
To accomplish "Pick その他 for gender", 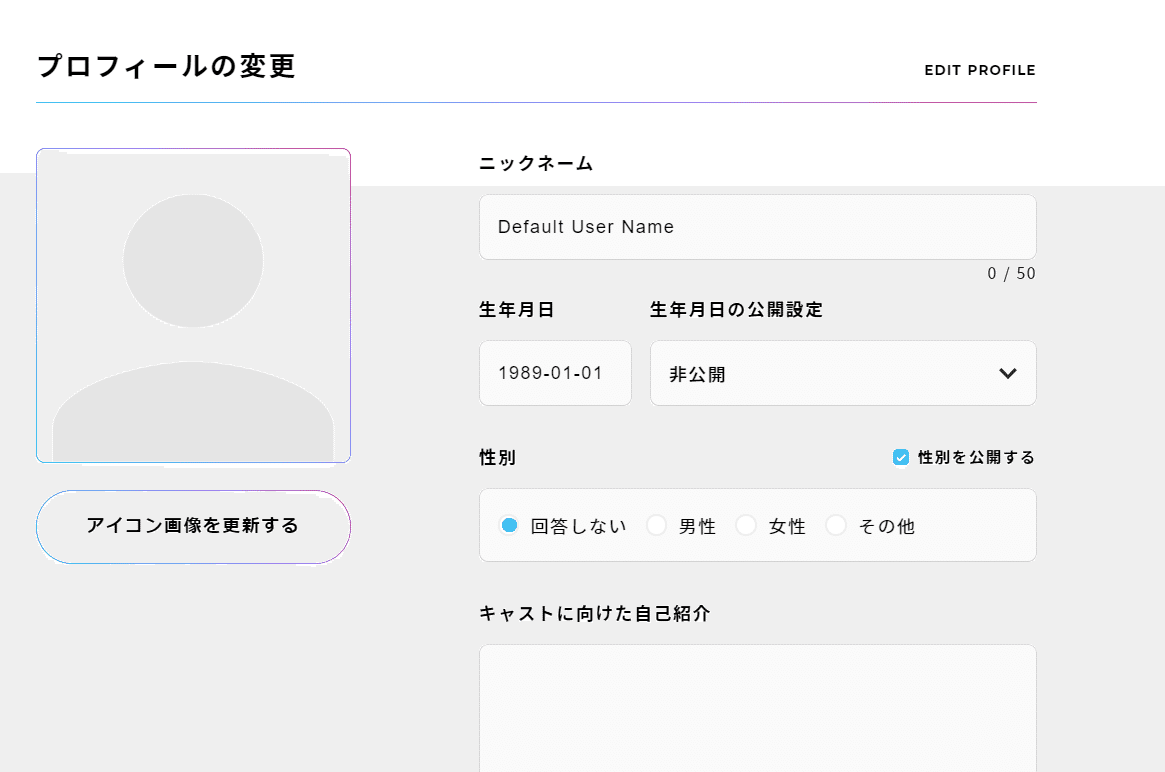I will pyautogui.click(x=836, y=524).
